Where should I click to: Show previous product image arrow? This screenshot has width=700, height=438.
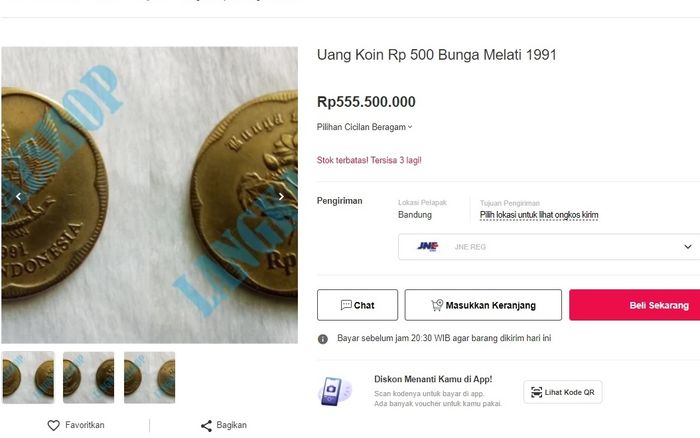17,197
